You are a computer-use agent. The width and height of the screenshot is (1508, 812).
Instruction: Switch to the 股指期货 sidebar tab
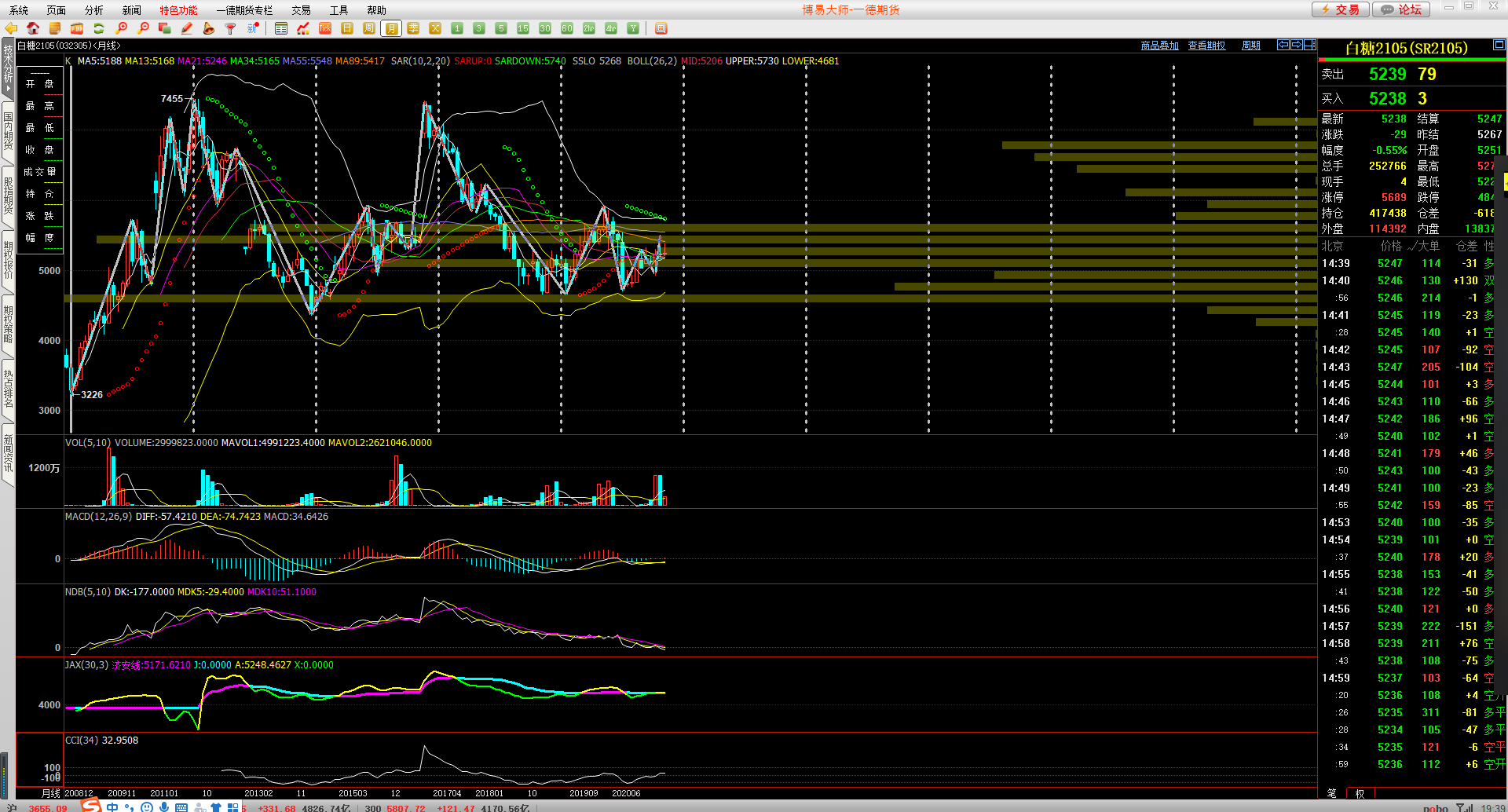(x=8, y=196)
